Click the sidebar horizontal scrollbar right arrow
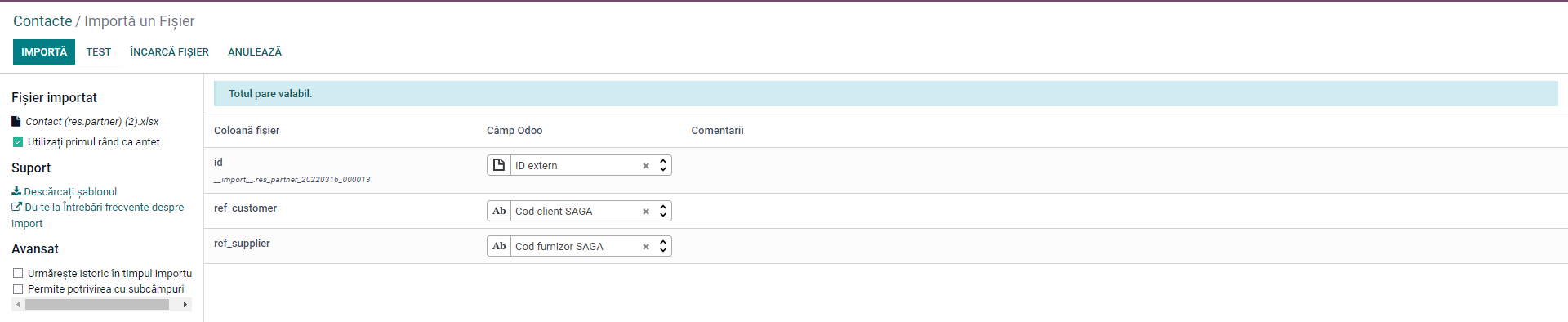This screenshot has height=322, width=1568. click(x=185, y=305)
